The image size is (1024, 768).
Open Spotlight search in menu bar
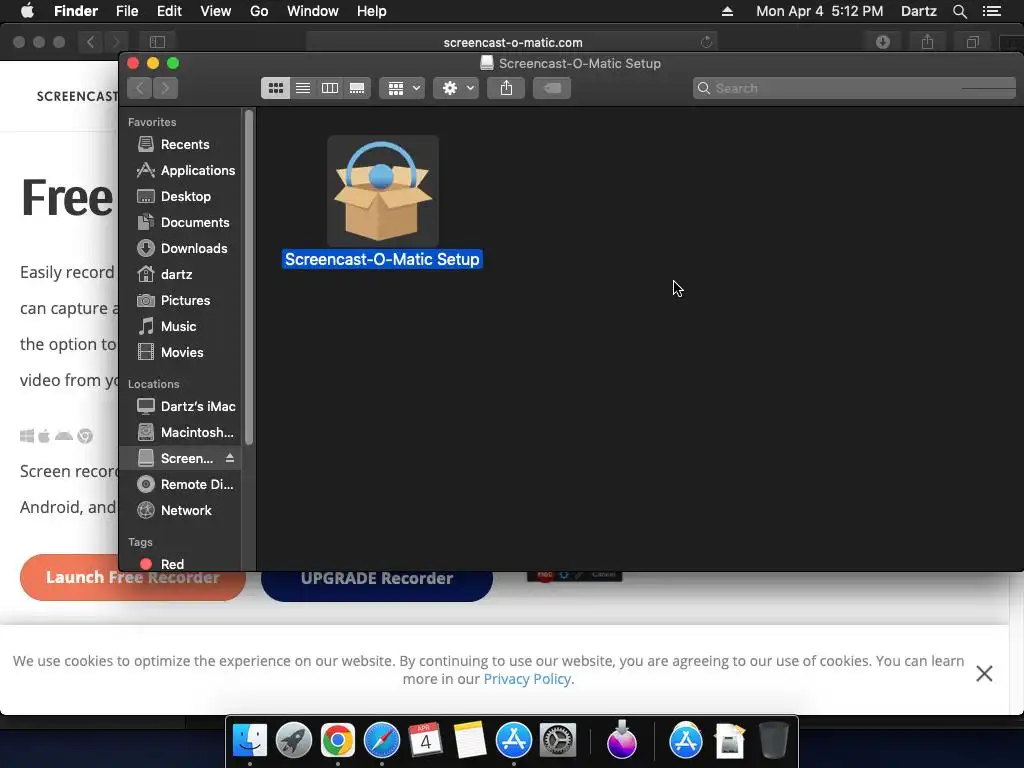point(959,11)
